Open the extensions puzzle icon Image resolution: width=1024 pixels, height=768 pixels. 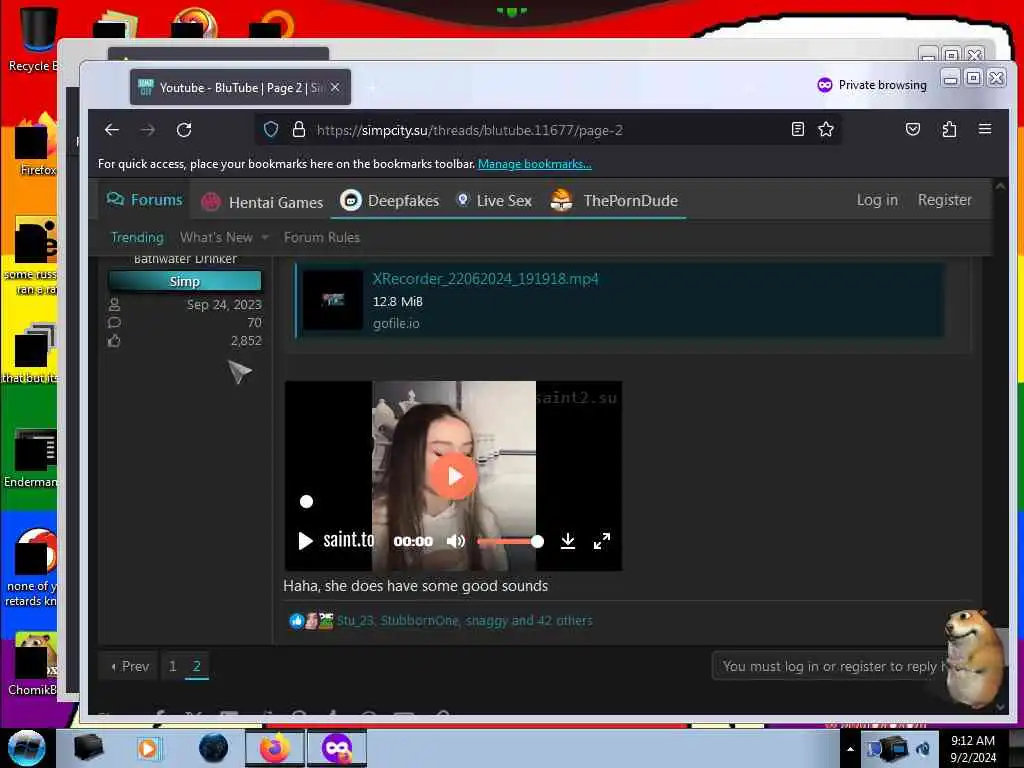(x=949, y=129)
